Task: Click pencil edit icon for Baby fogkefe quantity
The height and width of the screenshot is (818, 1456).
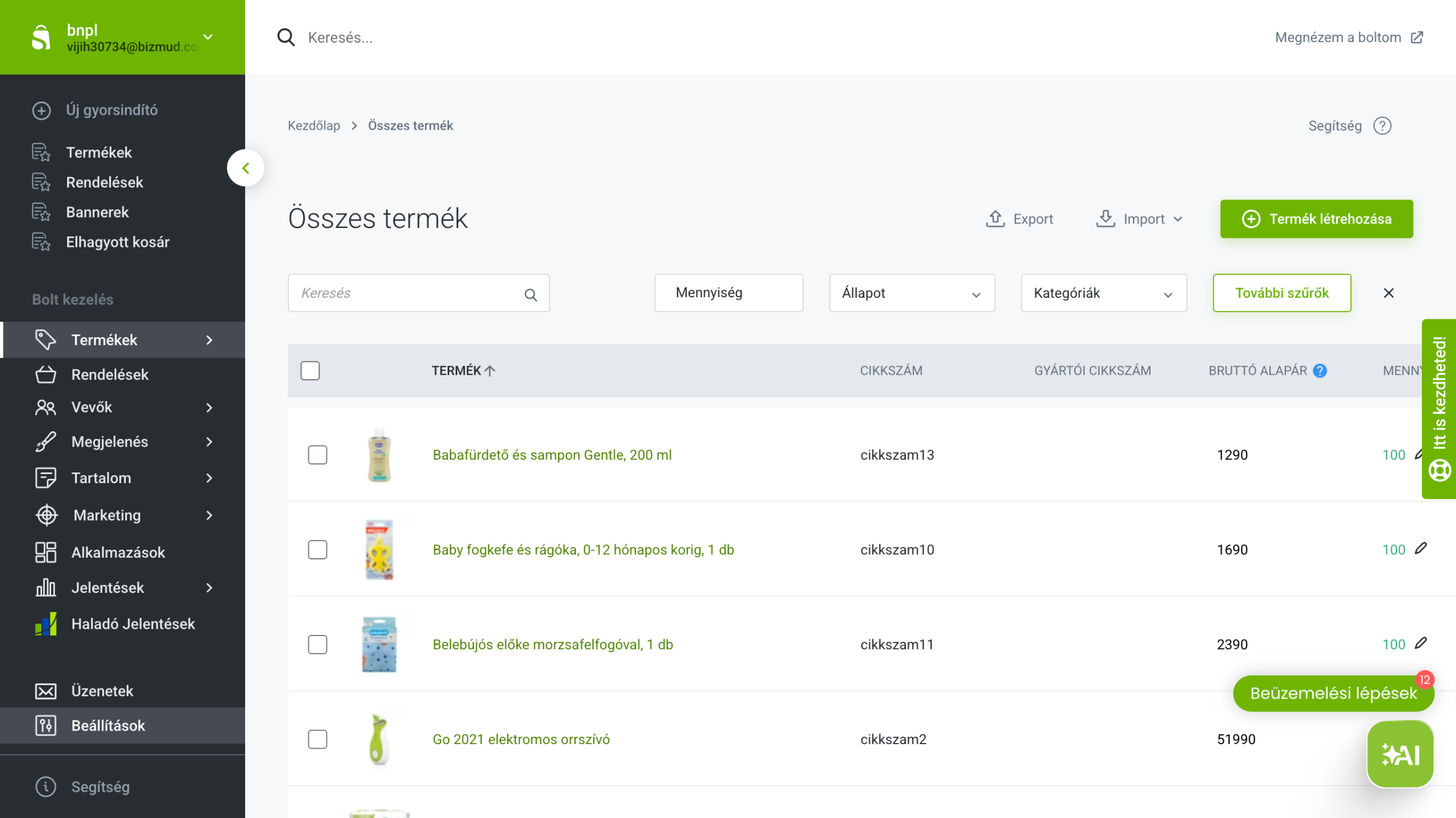Action: [1421, 549]
